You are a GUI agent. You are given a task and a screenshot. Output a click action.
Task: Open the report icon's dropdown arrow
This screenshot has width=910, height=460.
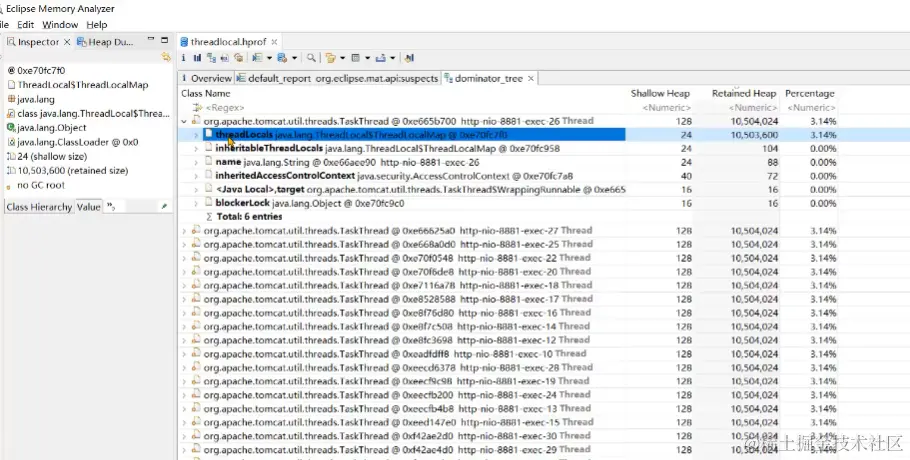[x=269, y=58]
